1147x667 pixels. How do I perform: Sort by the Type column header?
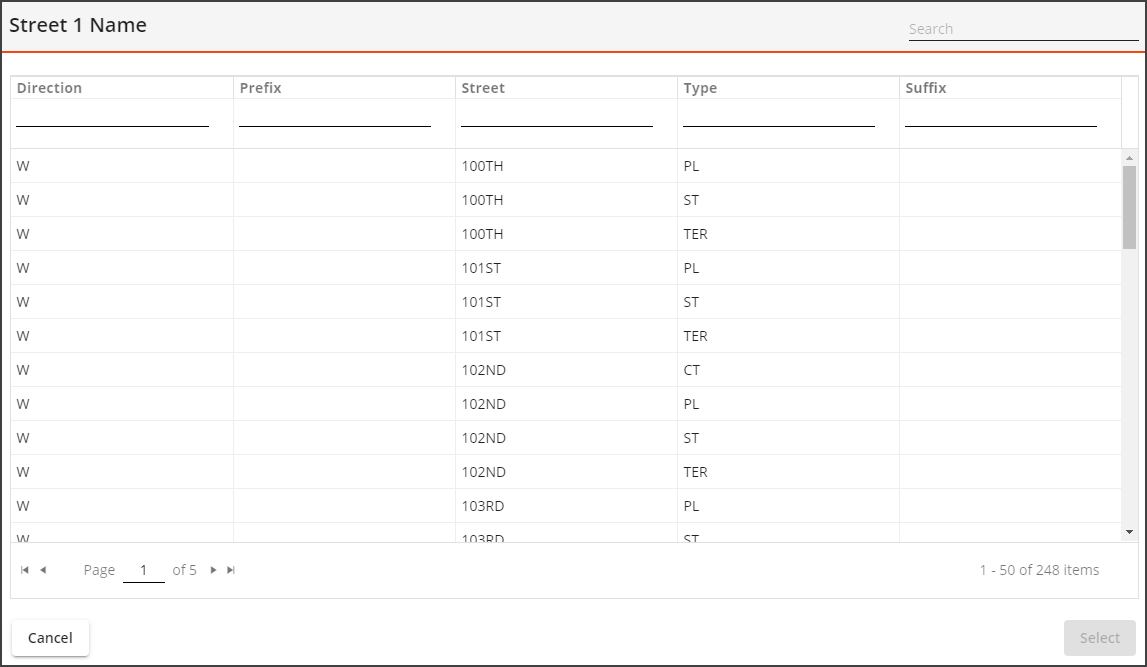click(700, 88)
